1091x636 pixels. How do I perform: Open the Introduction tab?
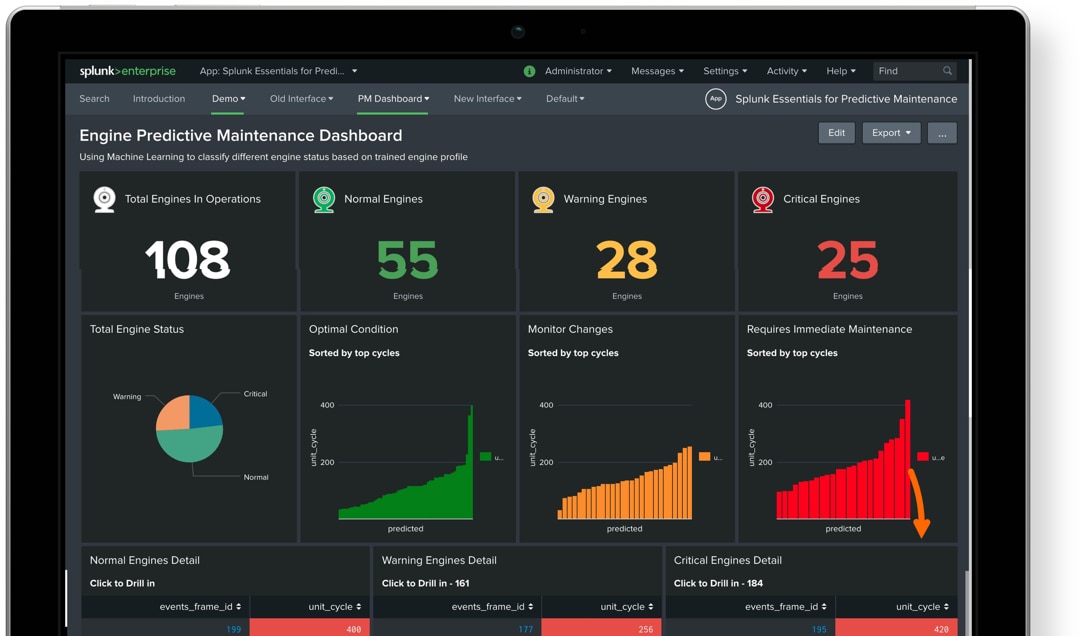pos(159,99)
